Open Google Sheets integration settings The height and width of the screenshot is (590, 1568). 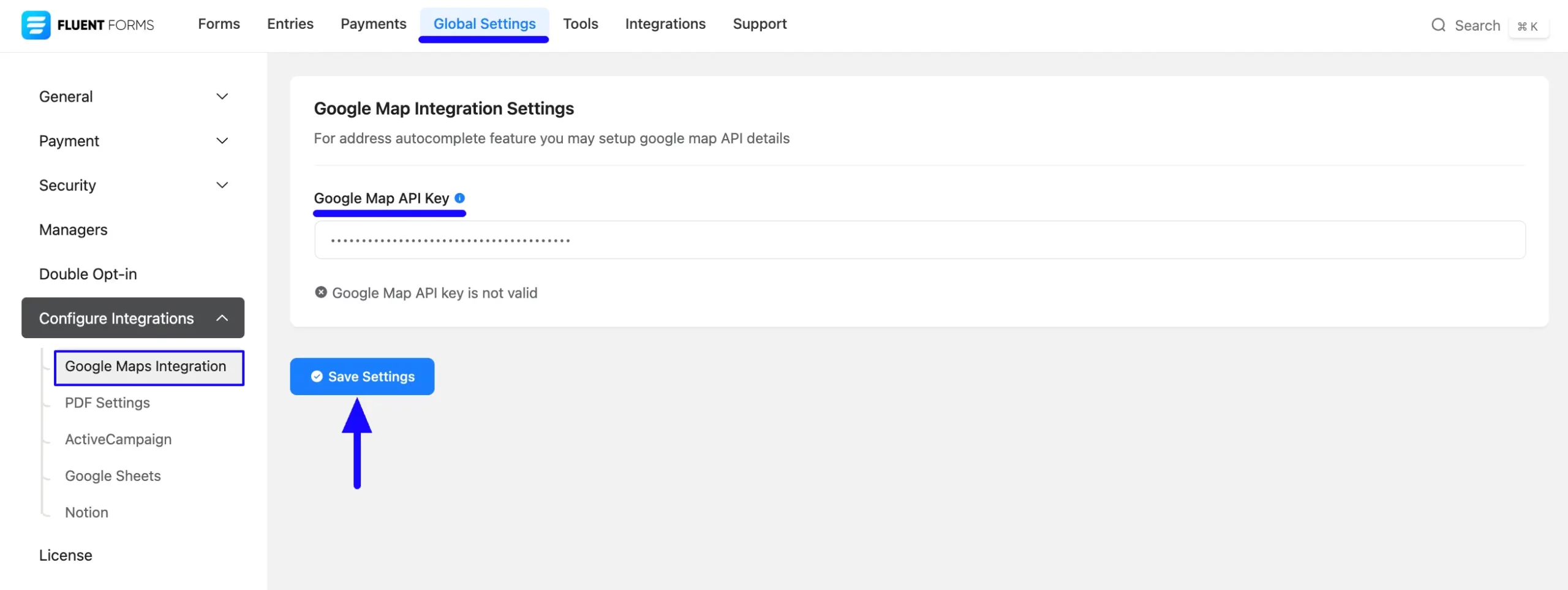coord(113,476)
